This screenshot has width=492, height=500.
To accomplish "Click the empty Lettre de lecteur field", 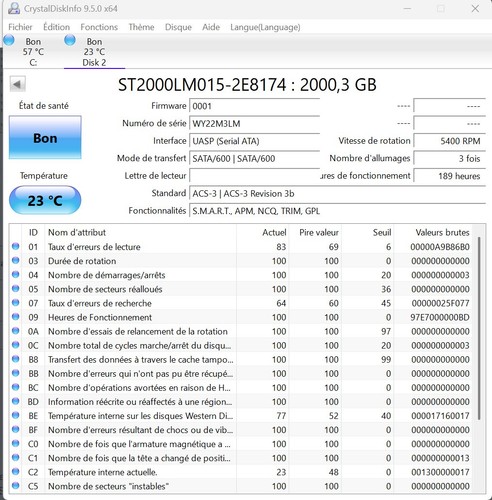I will (x=255, y=176).
